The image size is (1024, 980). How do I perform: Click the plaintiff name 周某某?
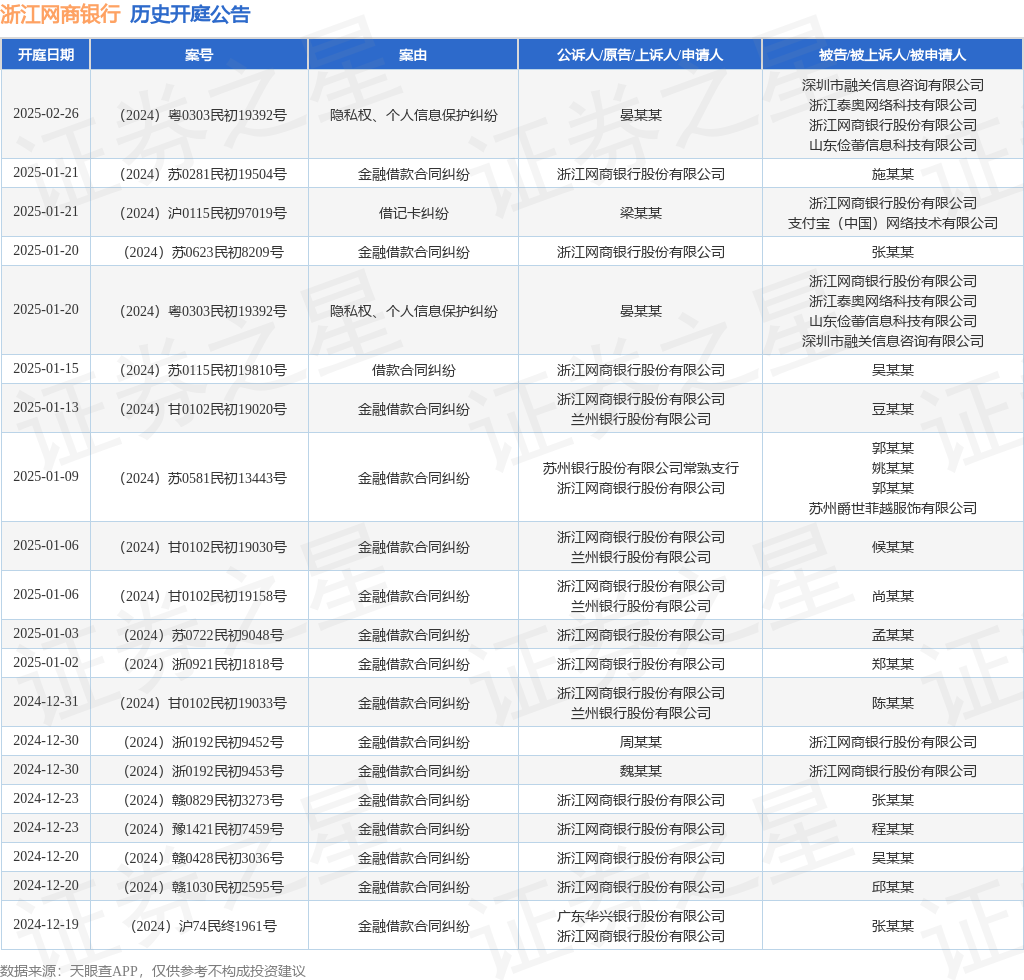point(641,742)
